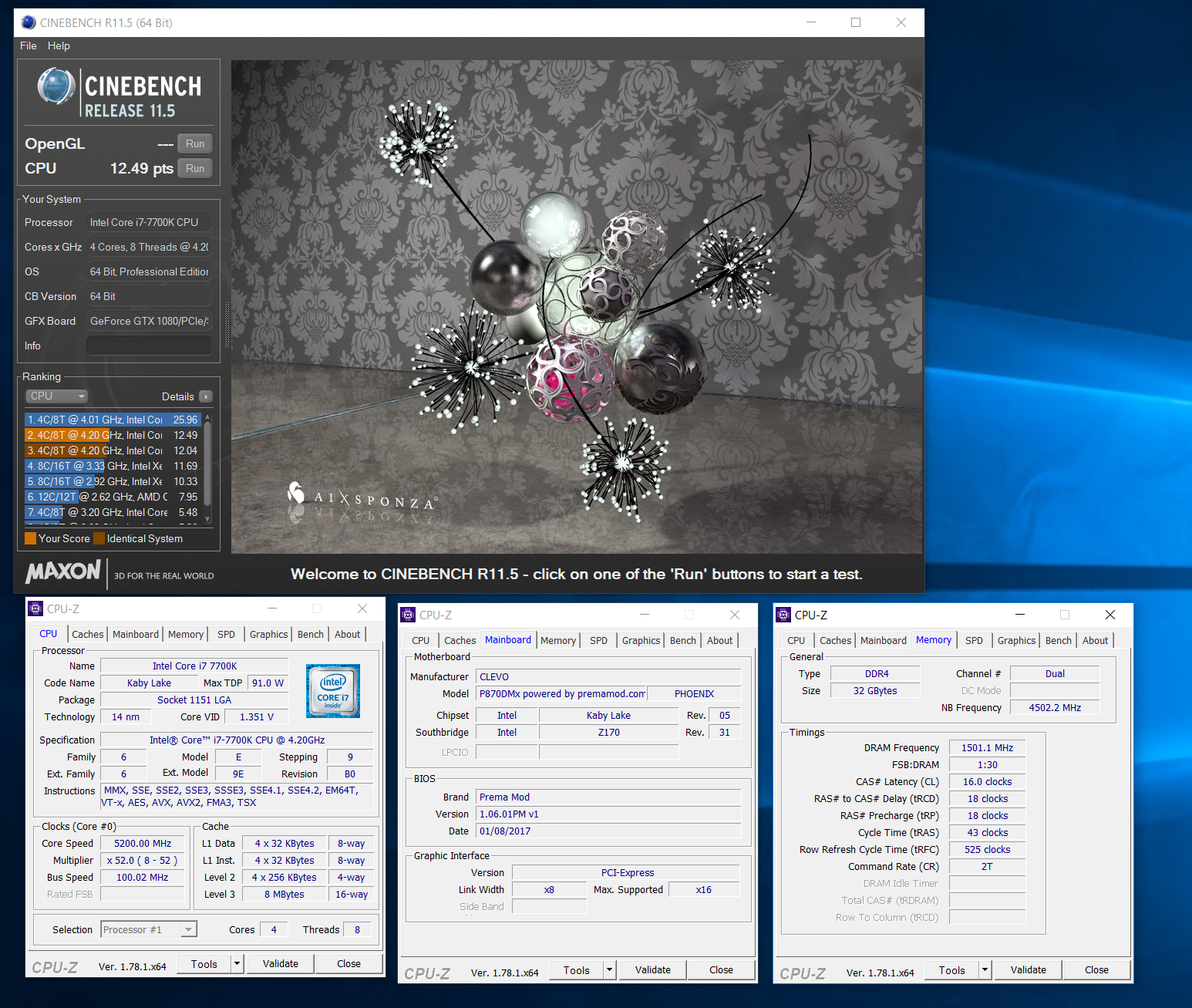Click the Cinebench render preview image

tap(577, 307)
